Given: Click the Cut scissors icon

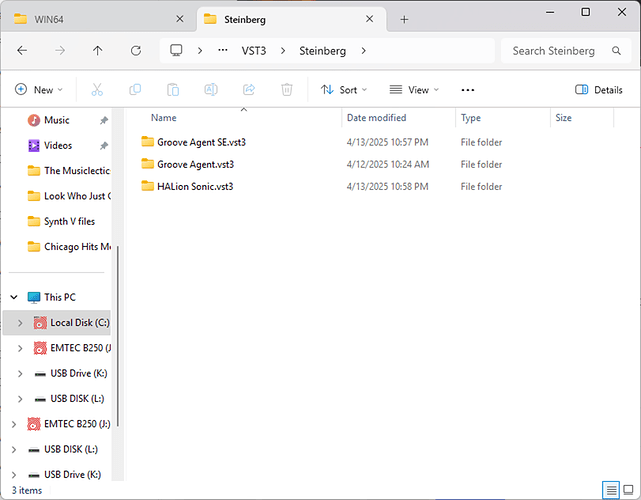Looking at the screenshot, I should click(97, 90).
